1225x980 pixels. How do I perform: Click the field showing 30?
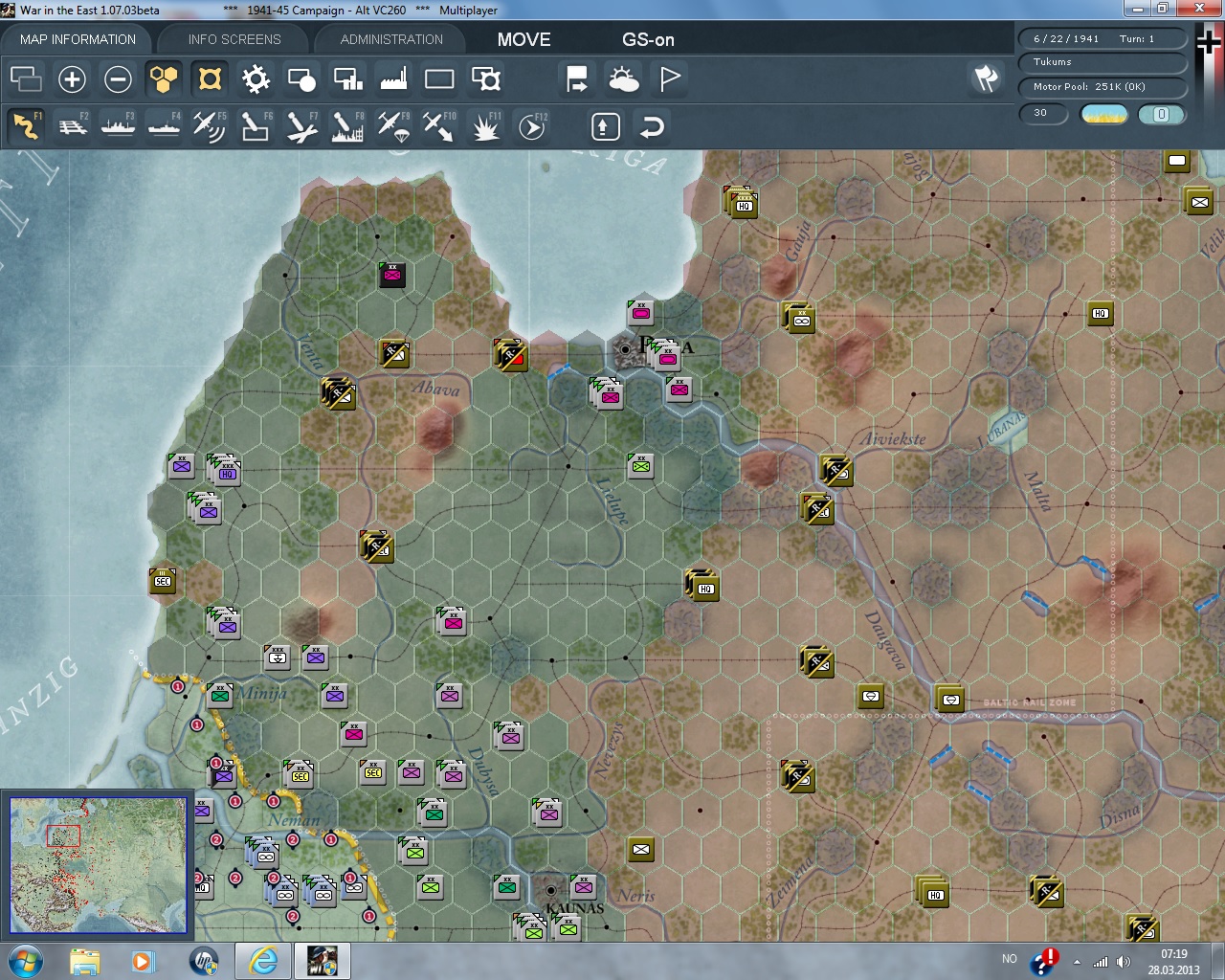coord(1044,113)
